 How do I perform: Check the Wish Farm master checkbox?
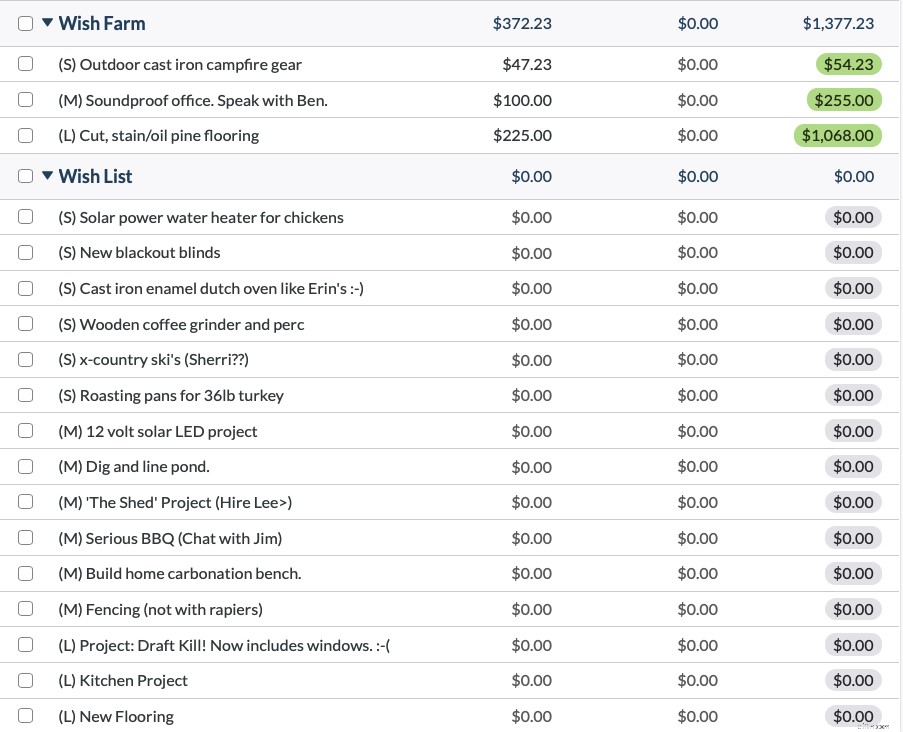pyautogui.click(x=25, y=22)
